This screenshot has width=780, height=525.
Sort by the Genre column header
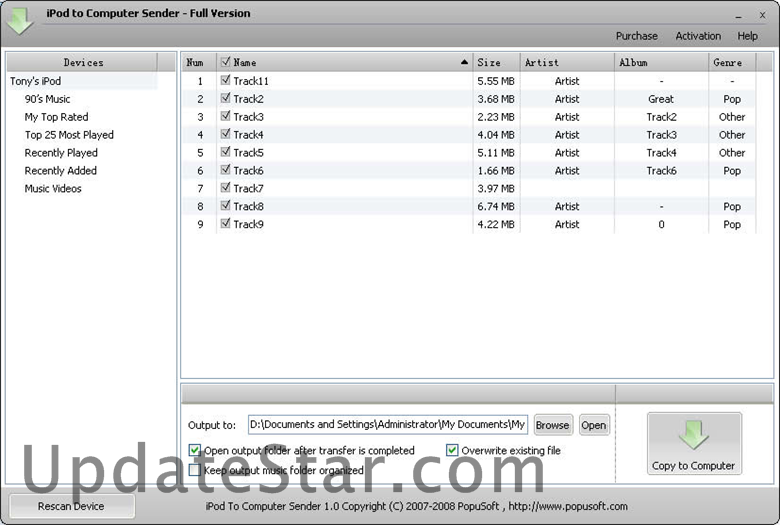click(732, 62)
